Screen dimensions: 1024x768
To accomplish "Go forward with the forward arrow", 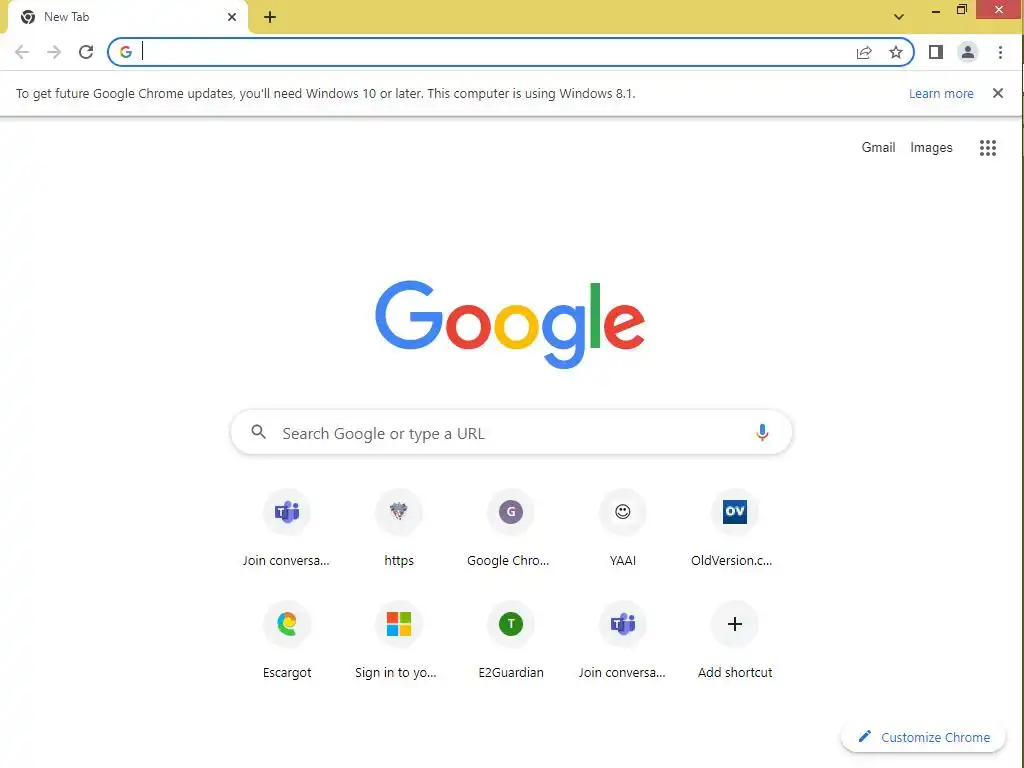I will pyautogui.click(x=54, y=52).
